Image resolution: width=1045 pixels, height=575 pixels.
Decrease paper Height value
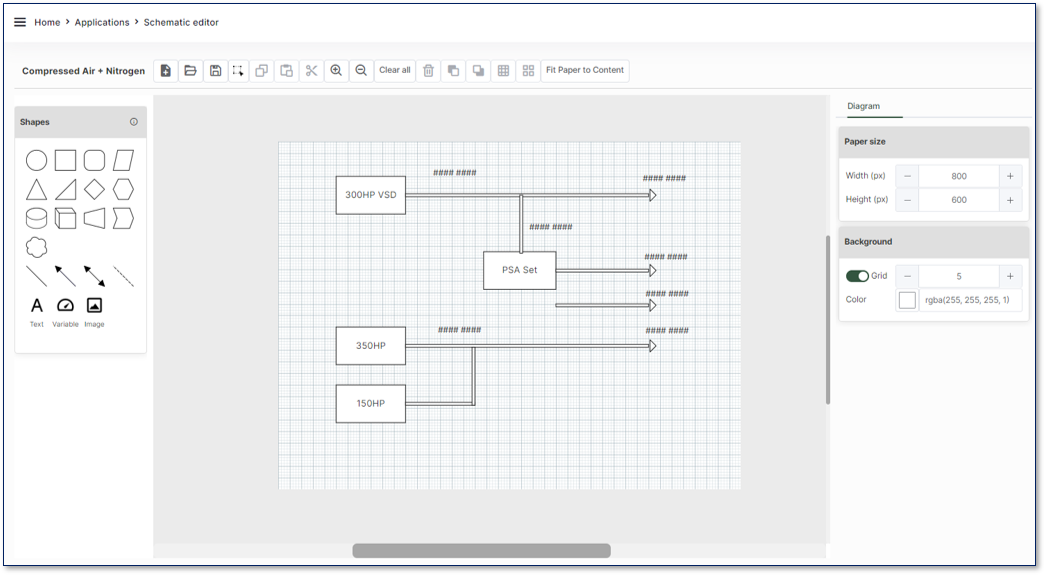pos(907,200)
